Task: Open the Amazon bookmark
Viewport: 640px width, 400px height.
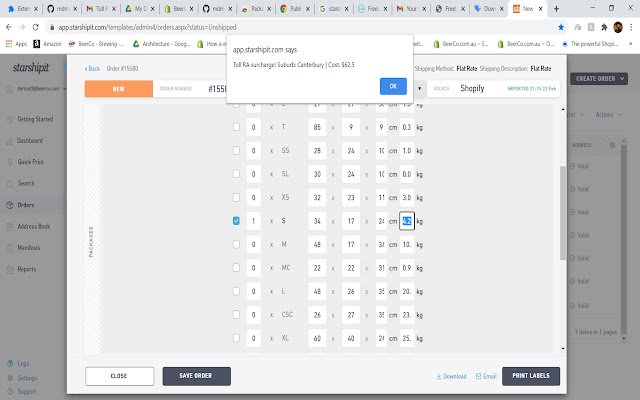Action: (47, 44)
